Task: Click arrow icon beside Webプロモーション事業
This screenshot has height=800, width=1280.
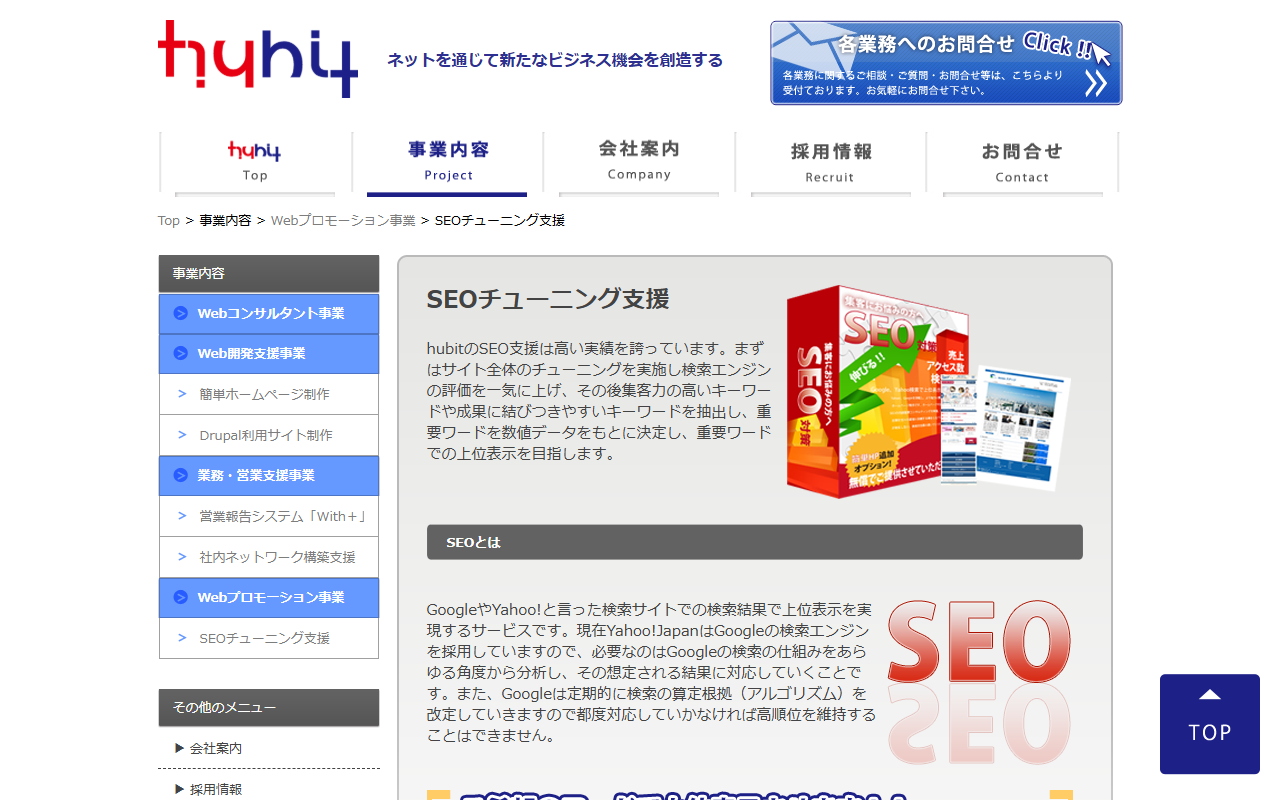Action: click(181, 597)
